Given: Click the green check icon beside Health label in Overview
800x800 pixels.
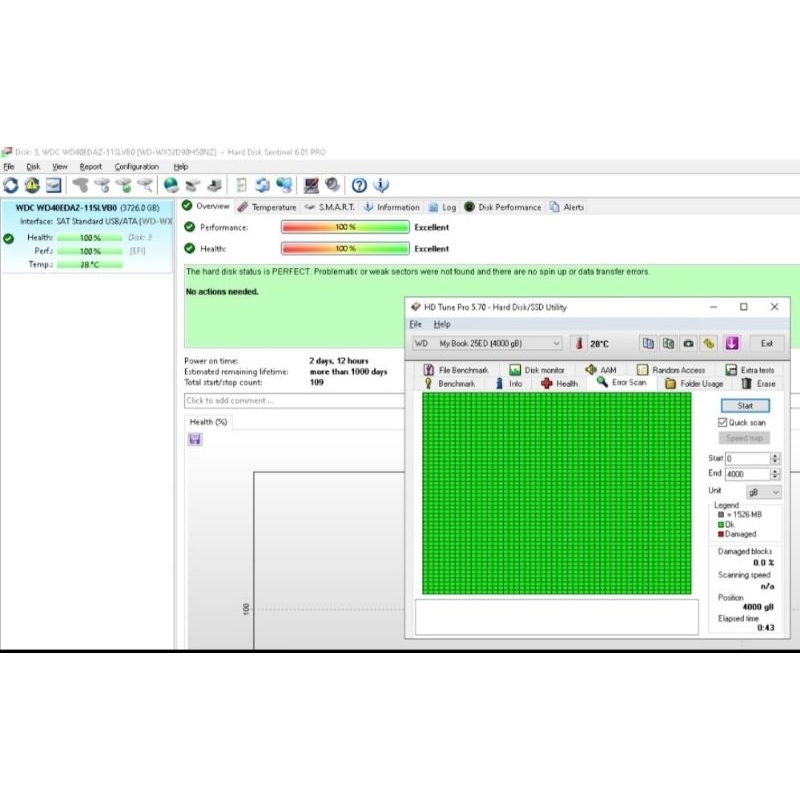Looking at the screenshot, I should coord(189,248).
